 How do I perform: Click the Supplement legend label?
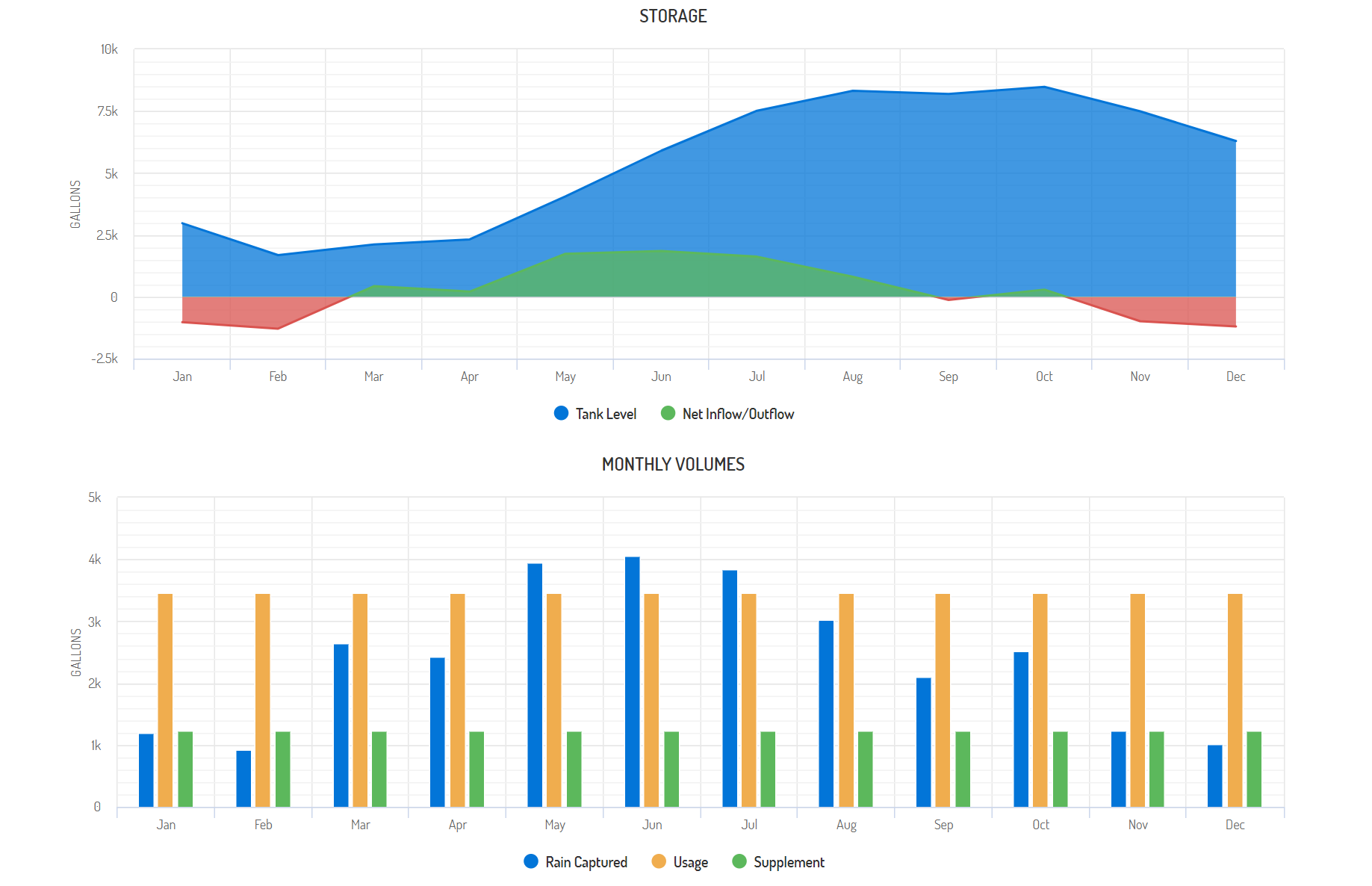coord(789,862)
